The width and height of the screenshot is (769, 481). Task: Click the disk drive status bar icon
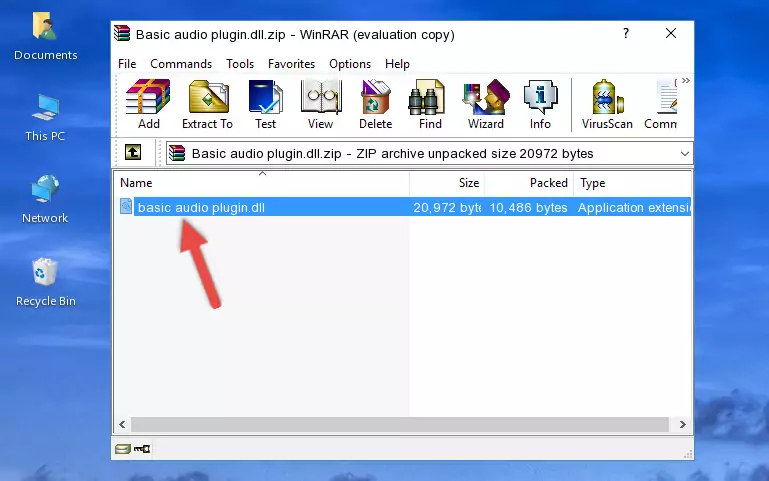pos(123,448)
